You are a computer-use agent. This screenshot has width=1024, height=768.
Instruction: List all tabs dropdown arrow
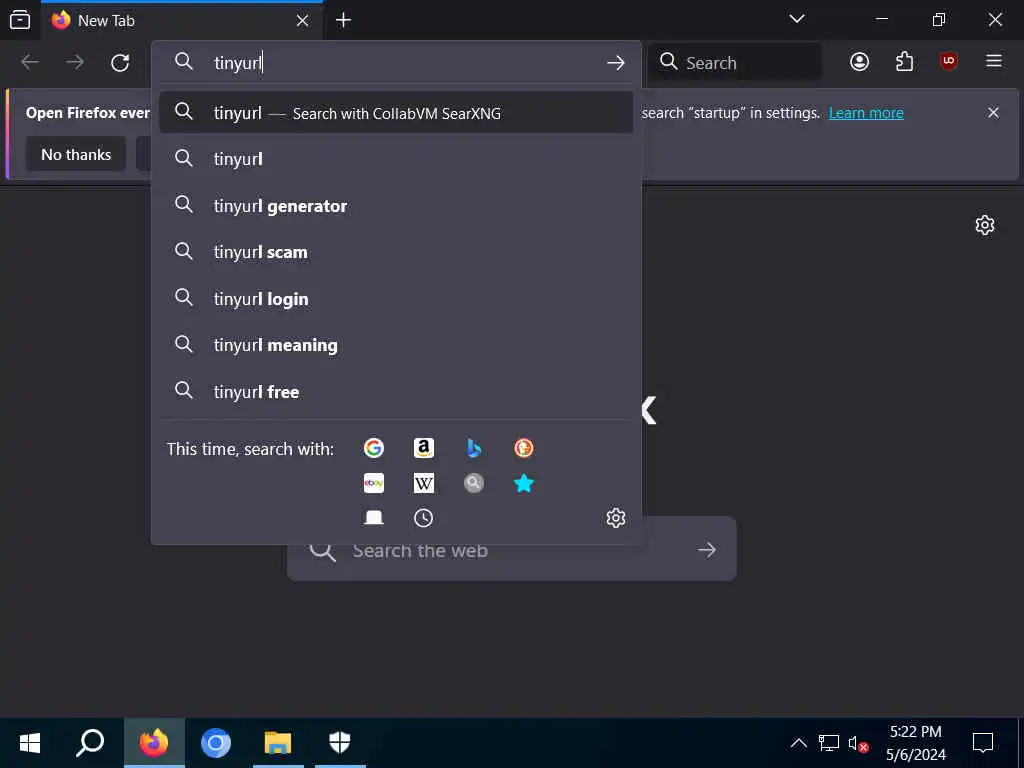tap(797, 19)
